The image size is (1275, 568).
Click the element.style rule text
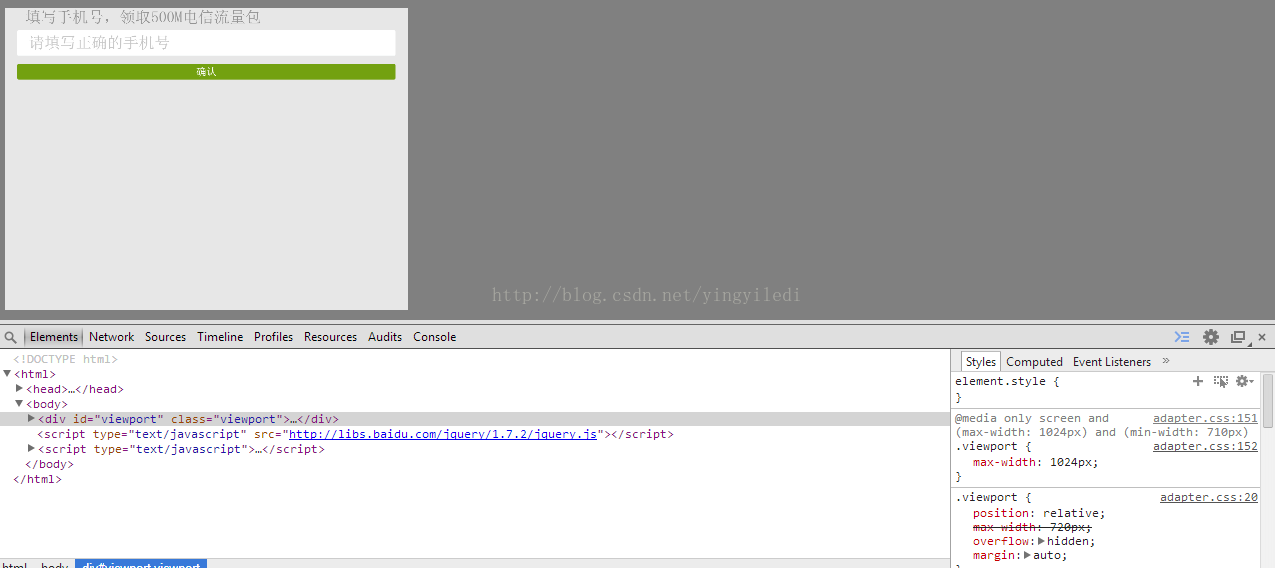click(1006, 381)
